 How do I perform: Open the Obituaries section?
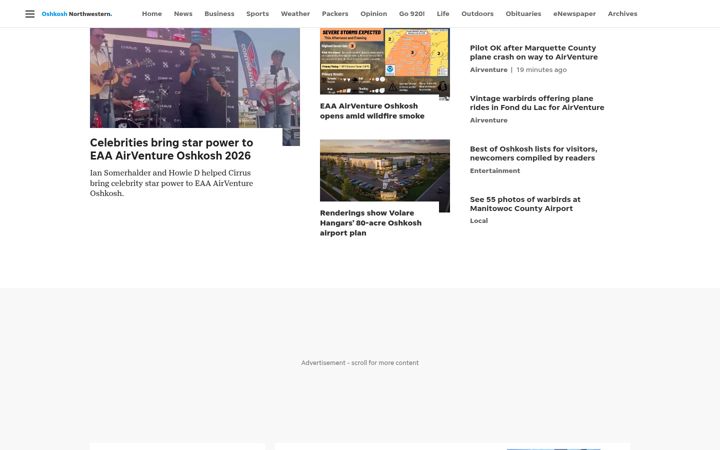(x=523, y=14)
